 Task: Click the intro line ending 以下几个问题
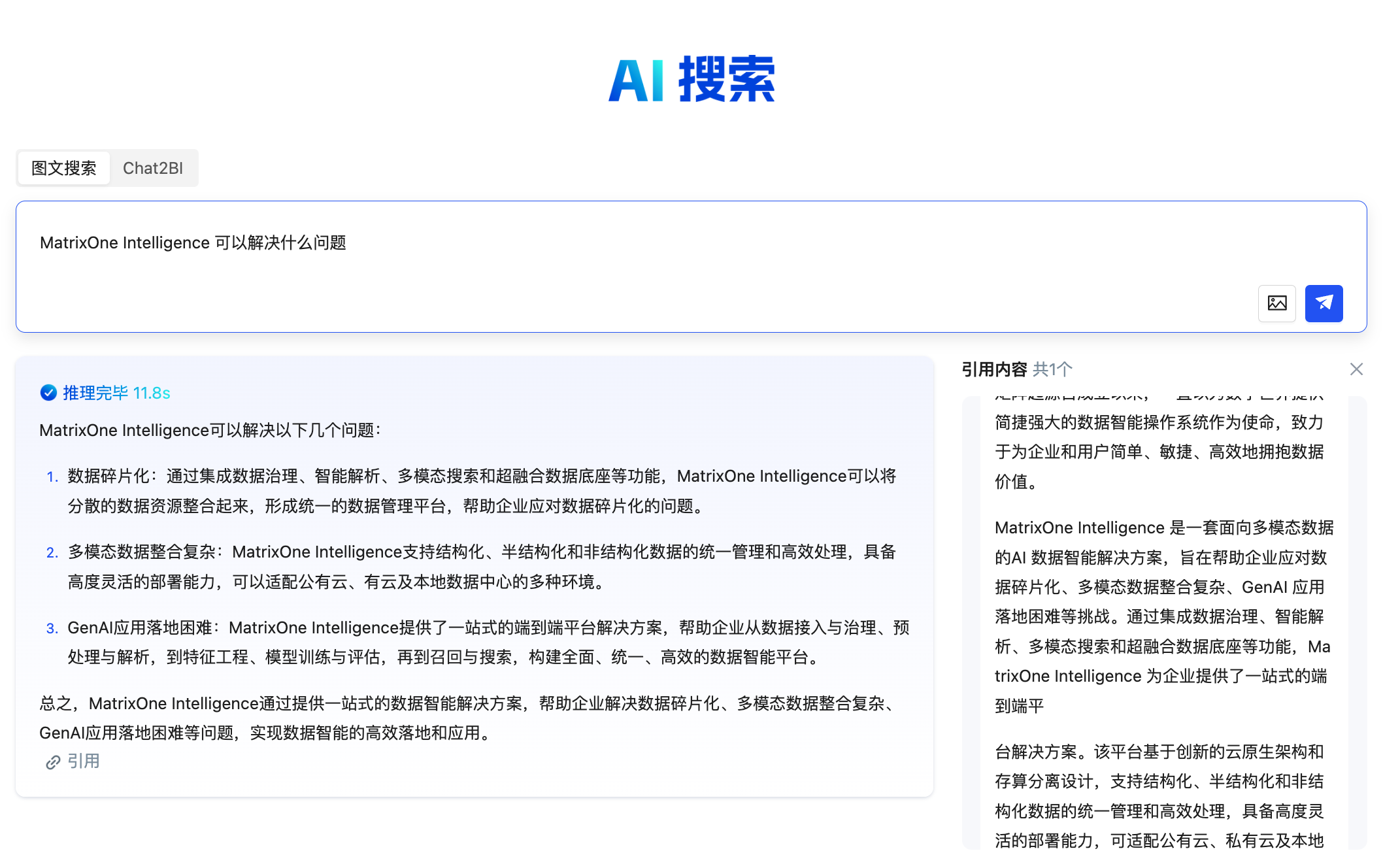[210, 430]
